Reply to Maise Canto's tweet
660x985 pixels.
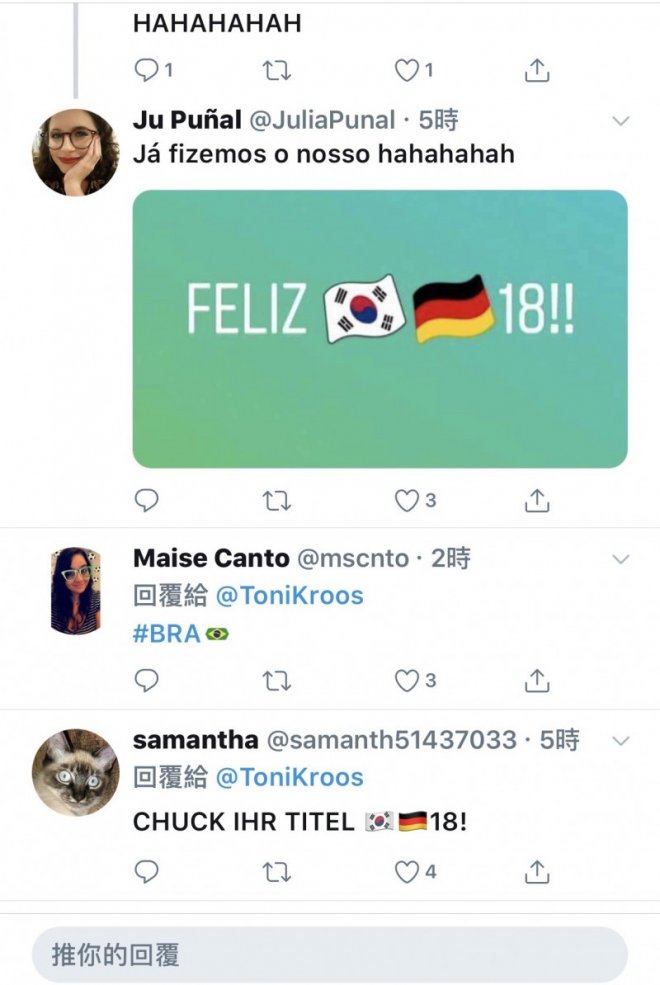(146, 681)
